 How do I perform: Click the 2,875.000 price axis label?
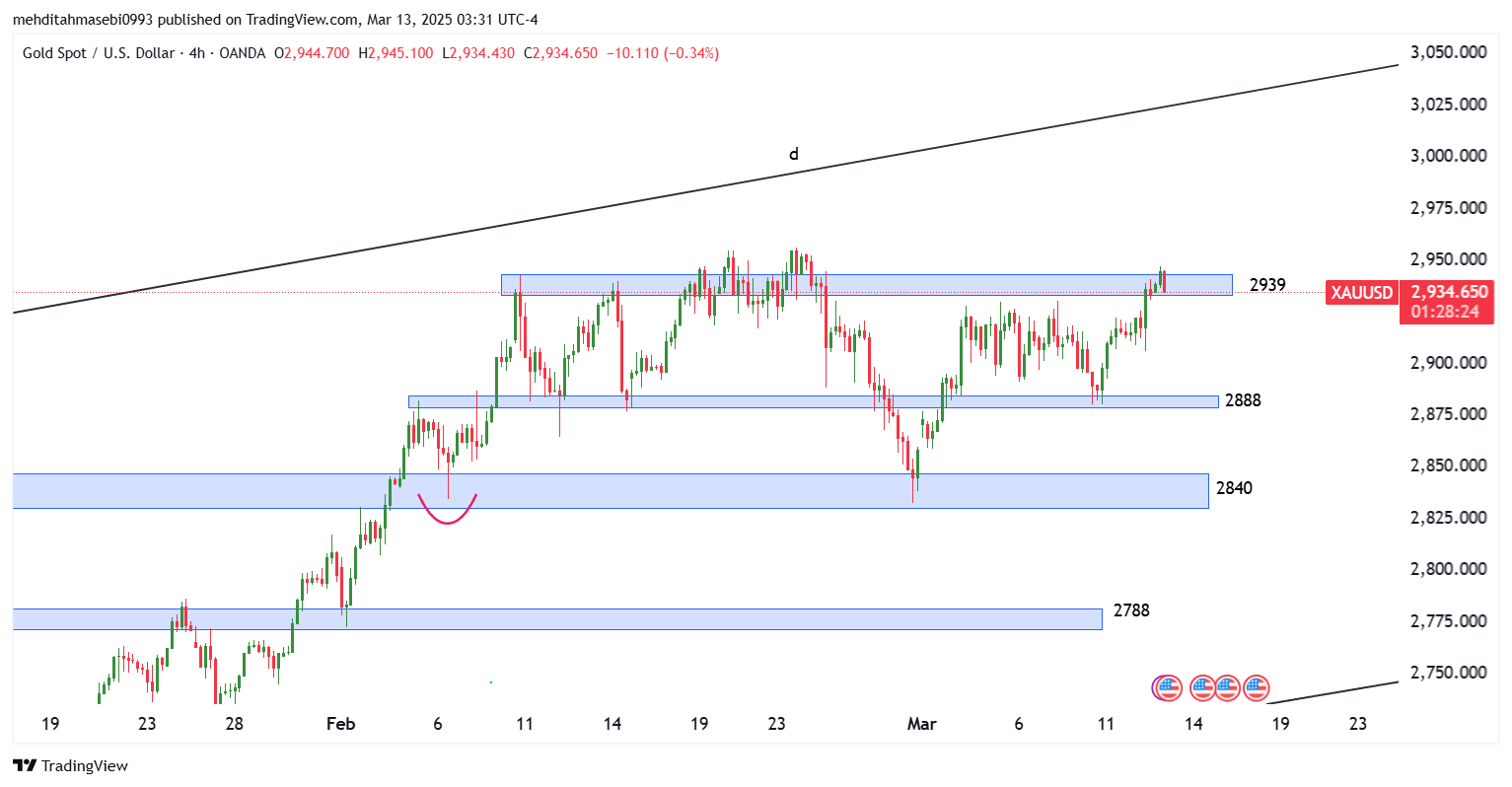pos(1449,414)
